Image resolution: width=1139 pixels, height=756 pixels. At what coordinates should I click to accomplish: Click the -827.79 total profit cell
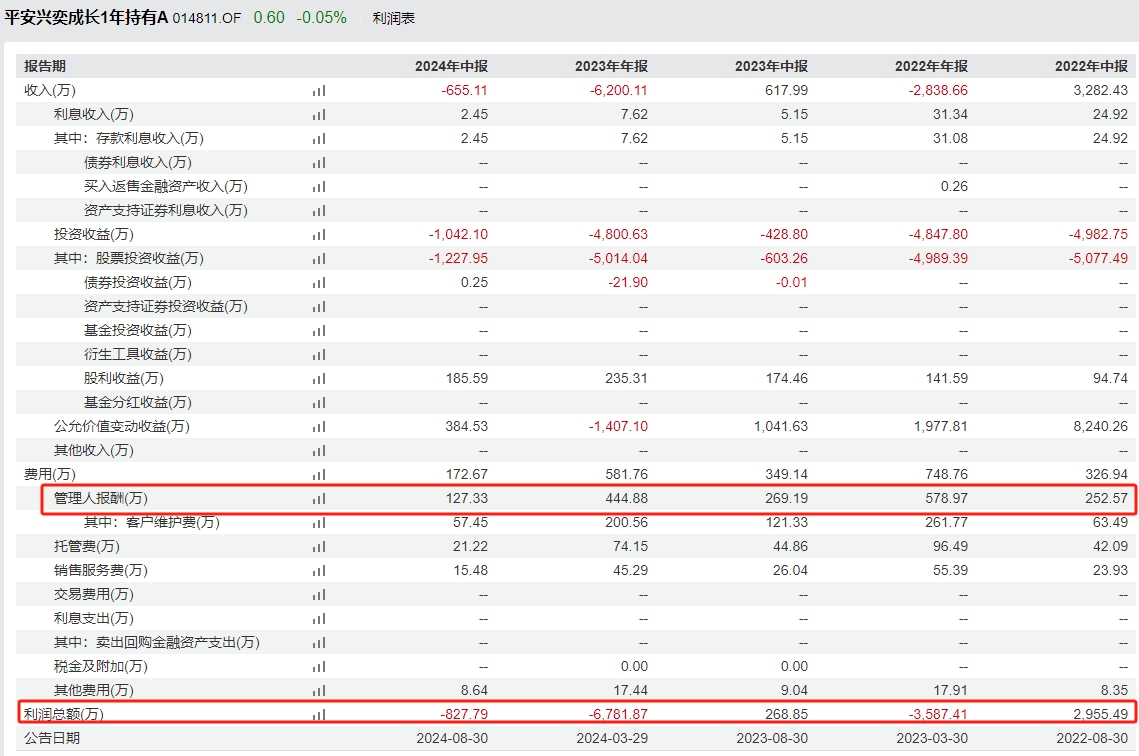pos(464,714)
